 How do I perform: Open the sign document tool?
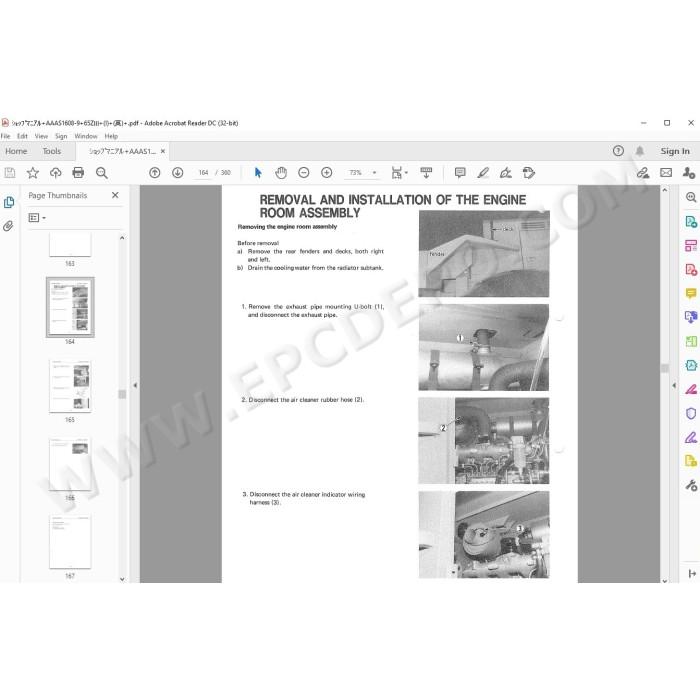pos(506,173)
